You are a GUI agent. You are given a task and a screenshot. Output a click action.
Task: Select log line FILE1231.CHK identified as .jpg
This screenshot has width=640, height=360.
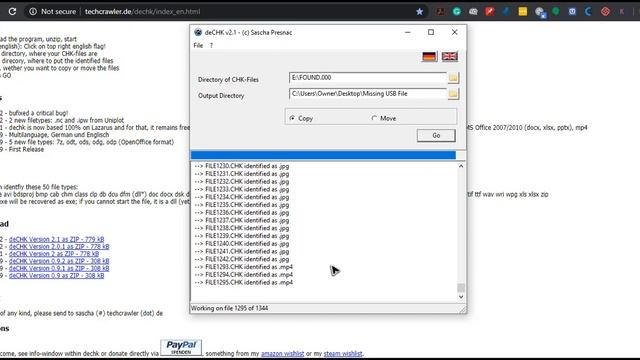(242, 174)
